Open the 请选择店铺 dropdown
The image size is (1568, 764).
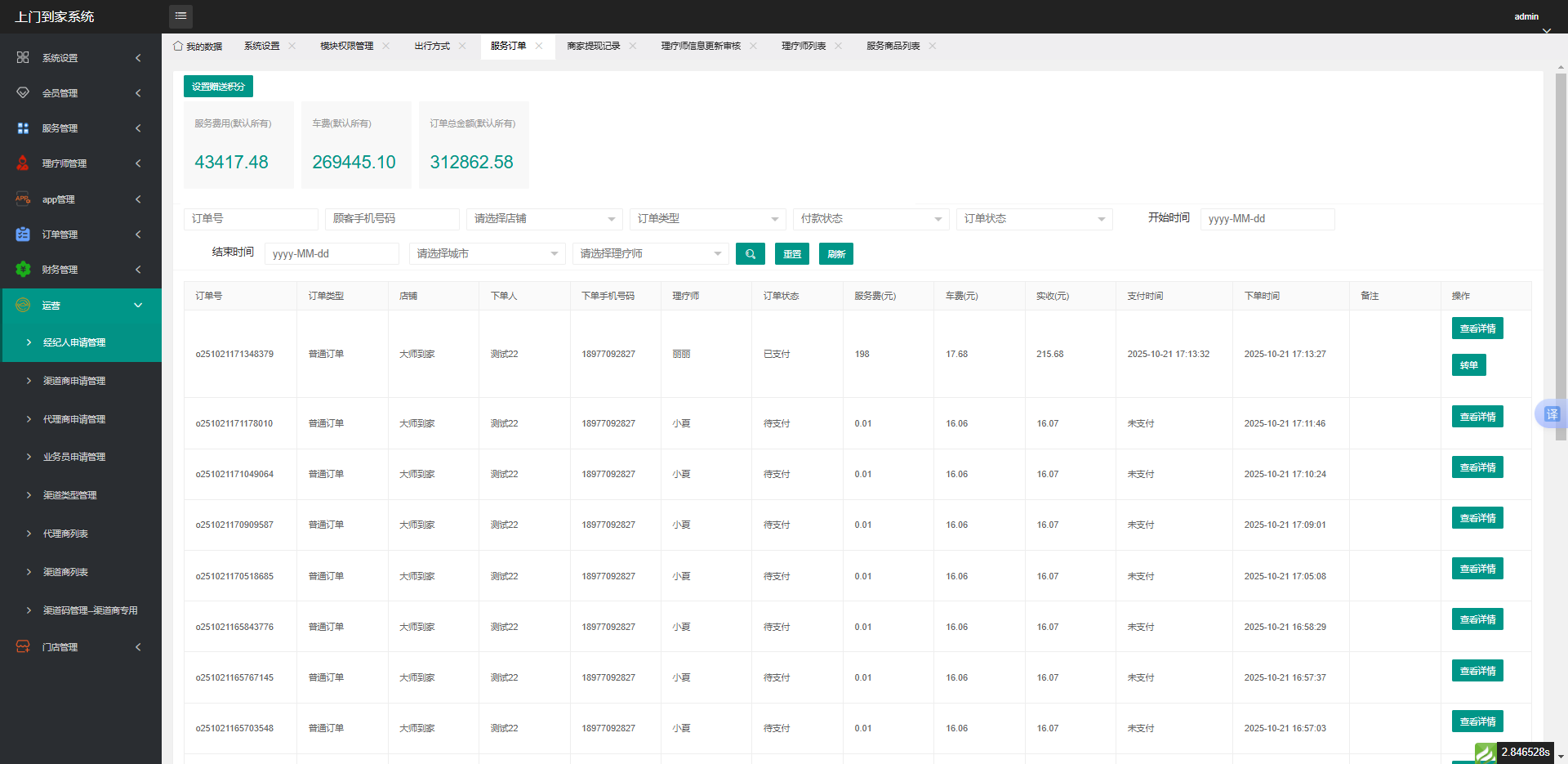(544, 219)
